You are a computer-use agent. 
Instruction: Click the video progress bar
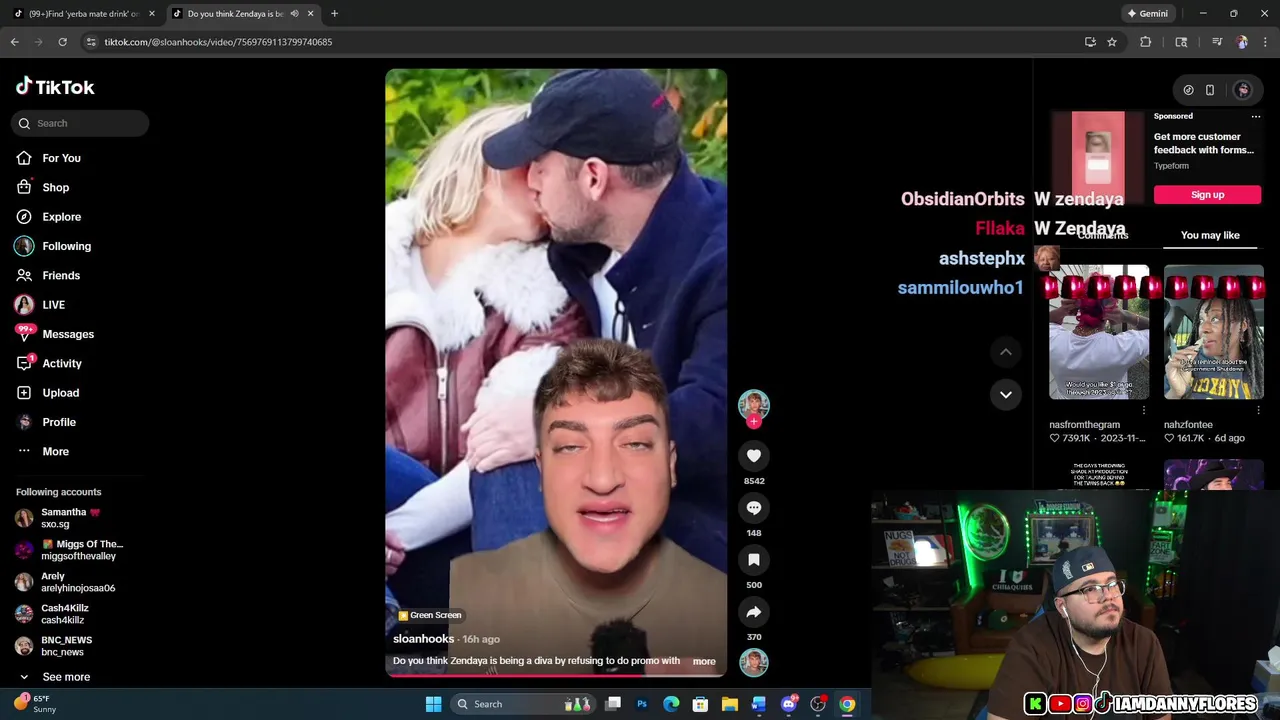556,674
